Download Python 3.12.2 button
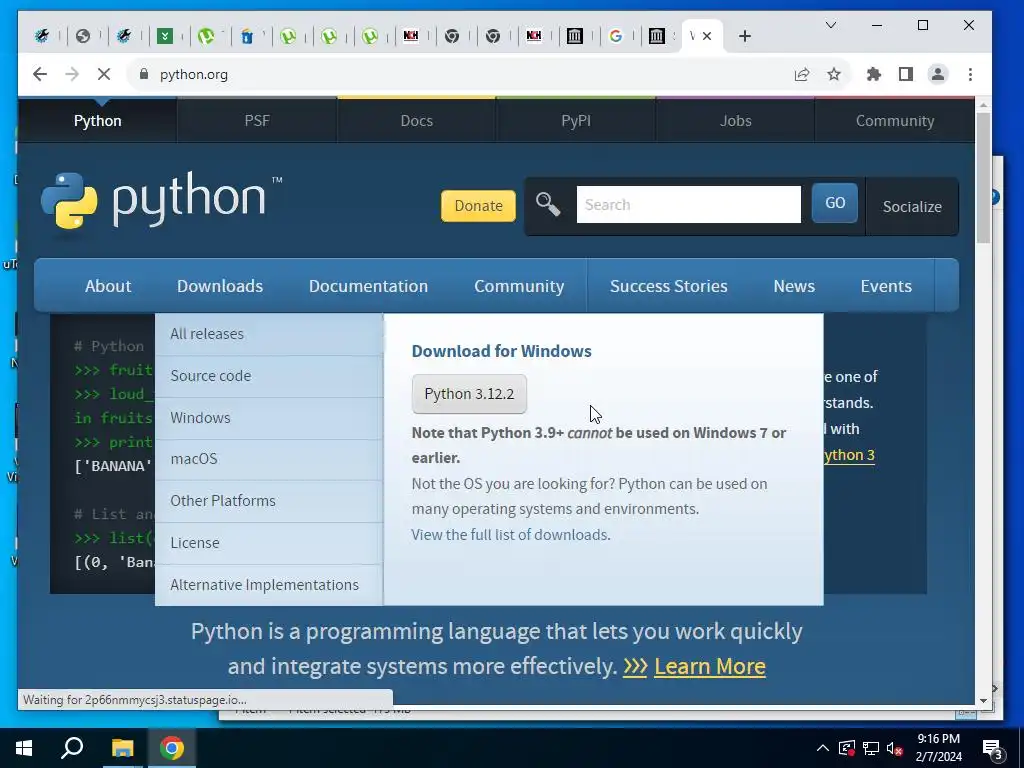The height and width of the screenshot is (768, 1024). point(469,394)
